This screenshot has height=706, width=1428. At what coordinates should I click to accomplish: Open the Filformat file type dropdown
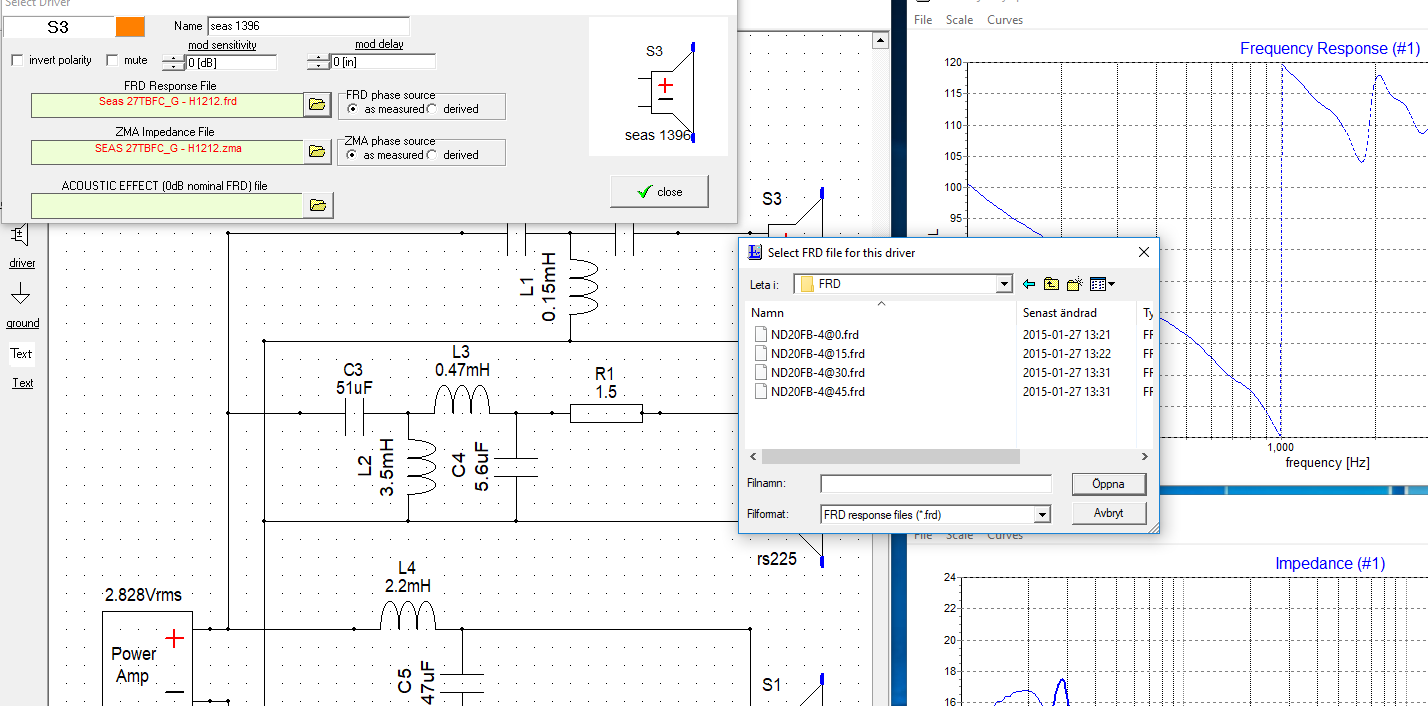1042,514
